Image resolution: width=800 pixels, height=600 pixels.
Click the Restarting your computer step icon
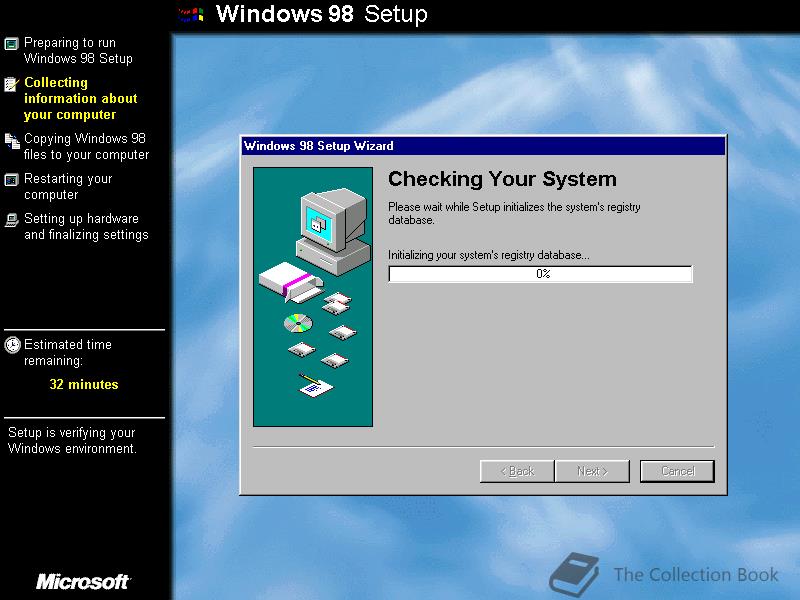[x=11, y=180]
